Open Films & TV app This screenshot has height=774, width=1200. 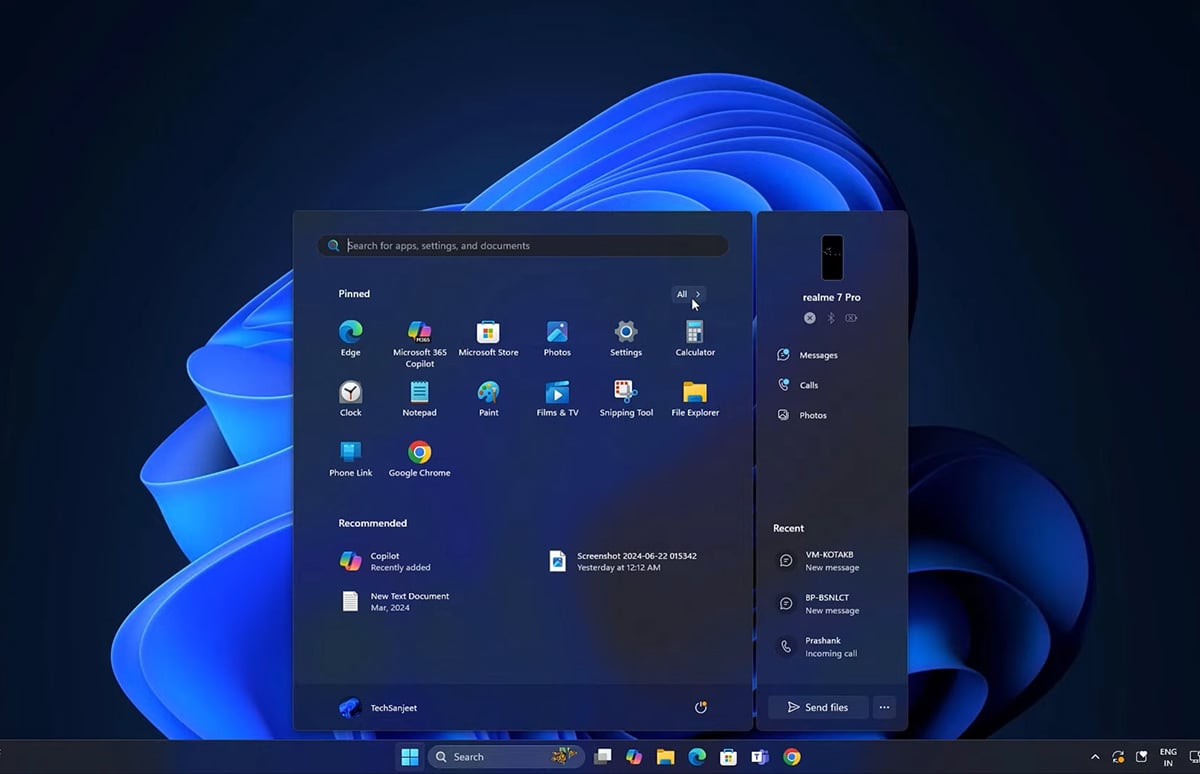(557, 399)
